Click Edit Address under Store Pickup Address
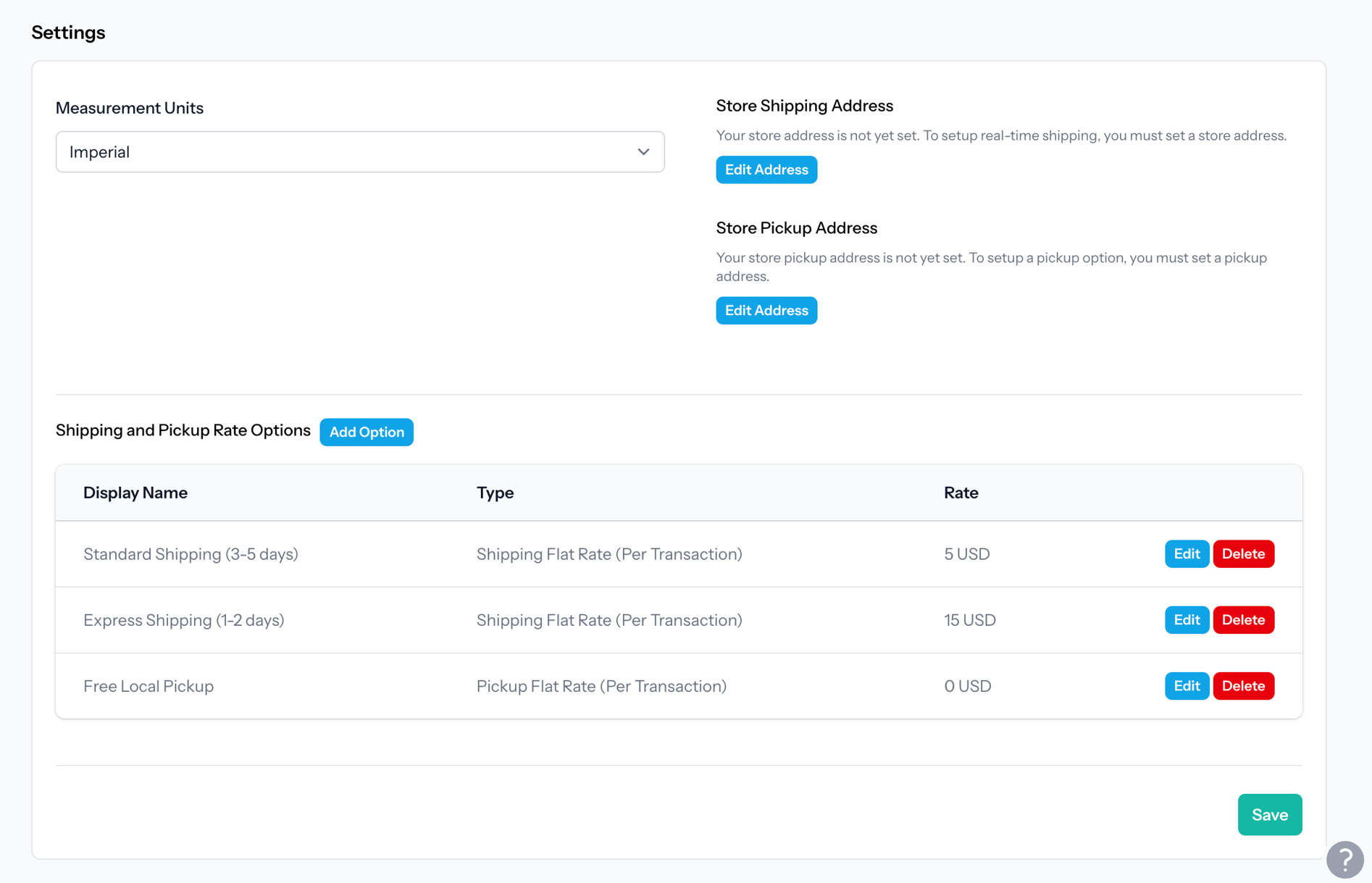The height and width of the screenshot is (883, 1372). coord(766,310)
